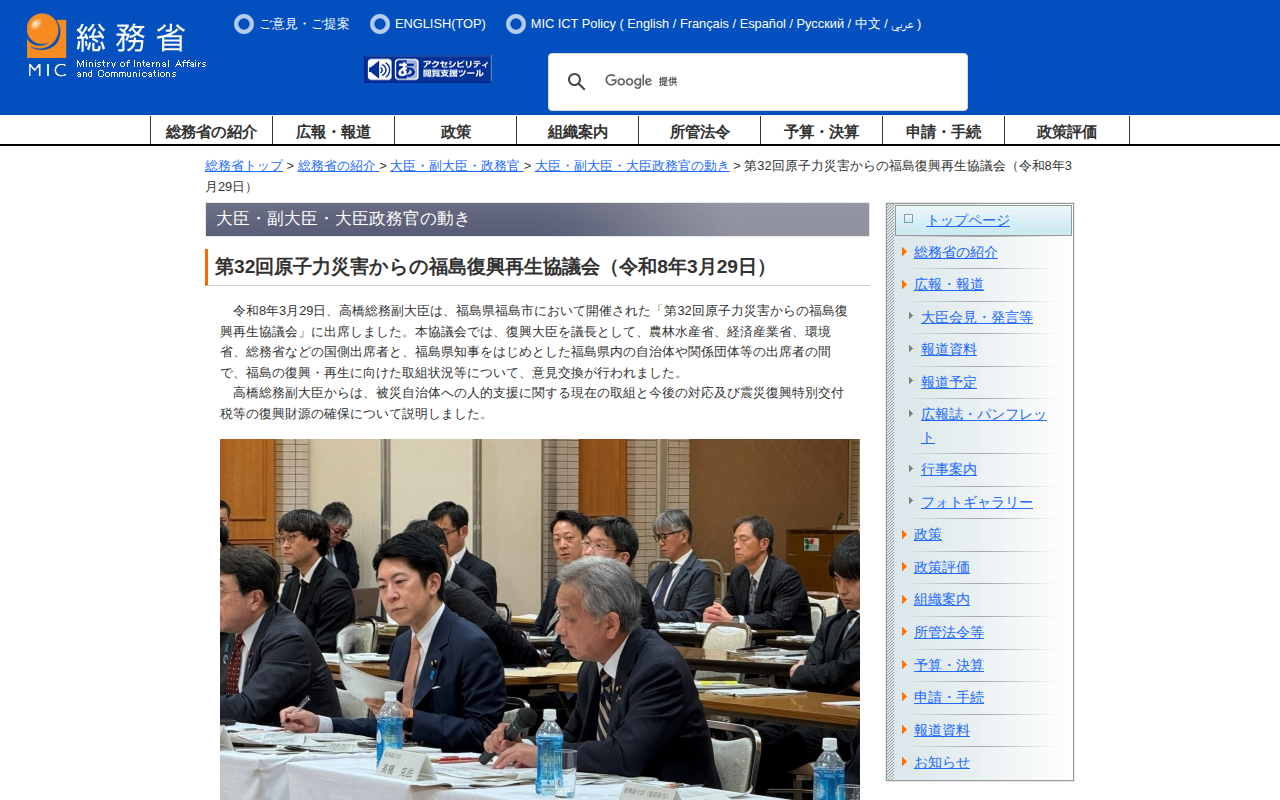Follow the 総務省の紹介 breadcrumb link

point(337,166)
